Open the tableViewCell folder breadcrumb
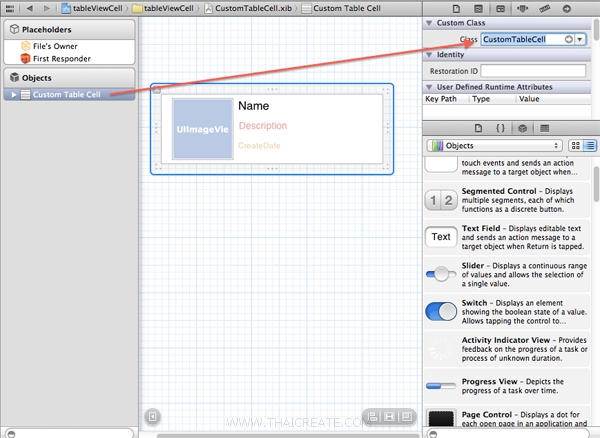600x438 pixels. click(163, 8)
